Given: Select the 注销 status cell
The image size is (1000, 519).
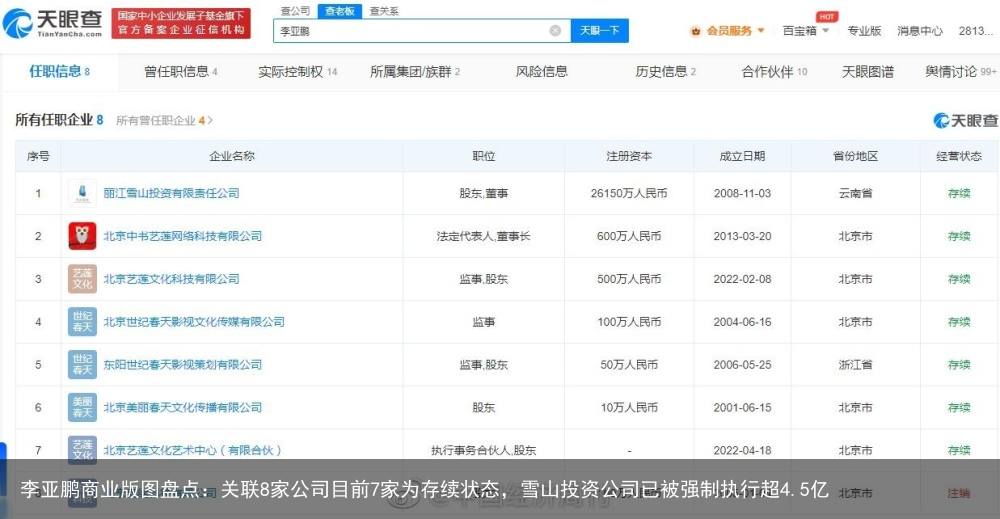Looking at the screenshot, I should pyautogui.click(x=959, y=492).
